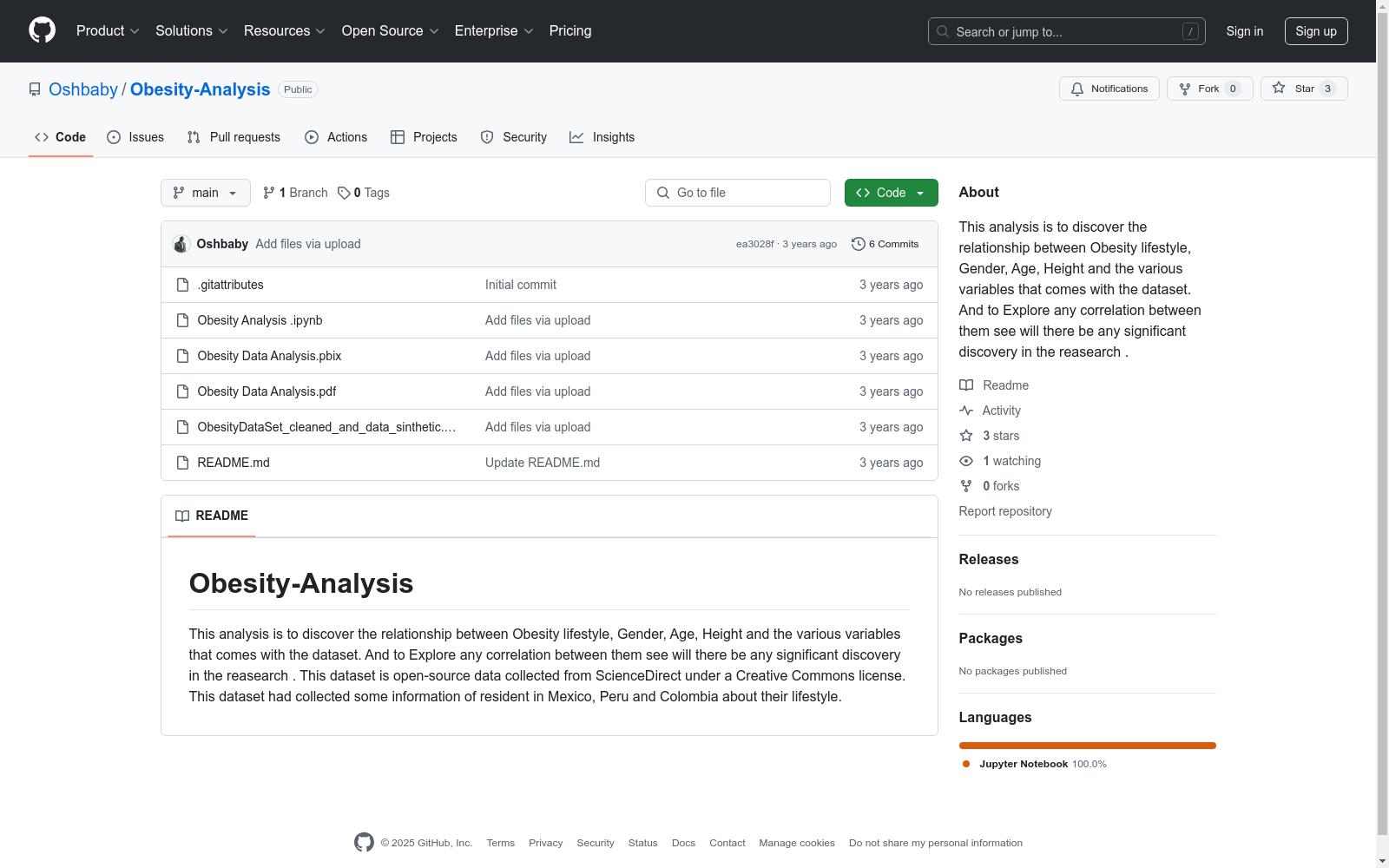The image size is (1389, 868).
Task: Open ObesityDataSet_cleaned_and_data_sinthetic file
Action: [326, 427]
